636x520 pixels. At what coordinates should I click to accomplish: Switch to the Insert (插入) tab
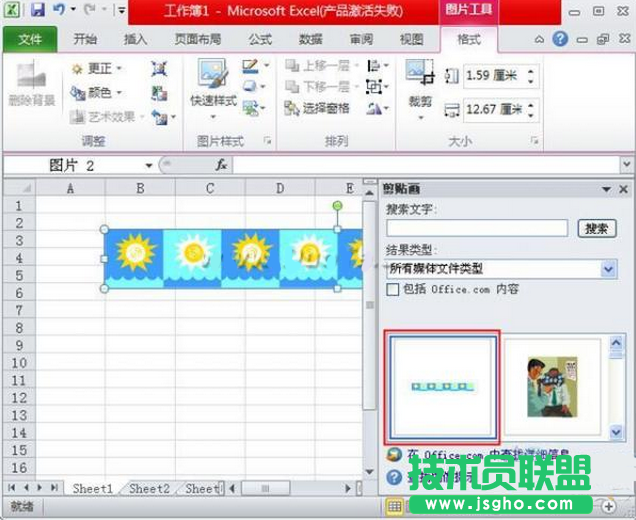click(x=135, y=39)
